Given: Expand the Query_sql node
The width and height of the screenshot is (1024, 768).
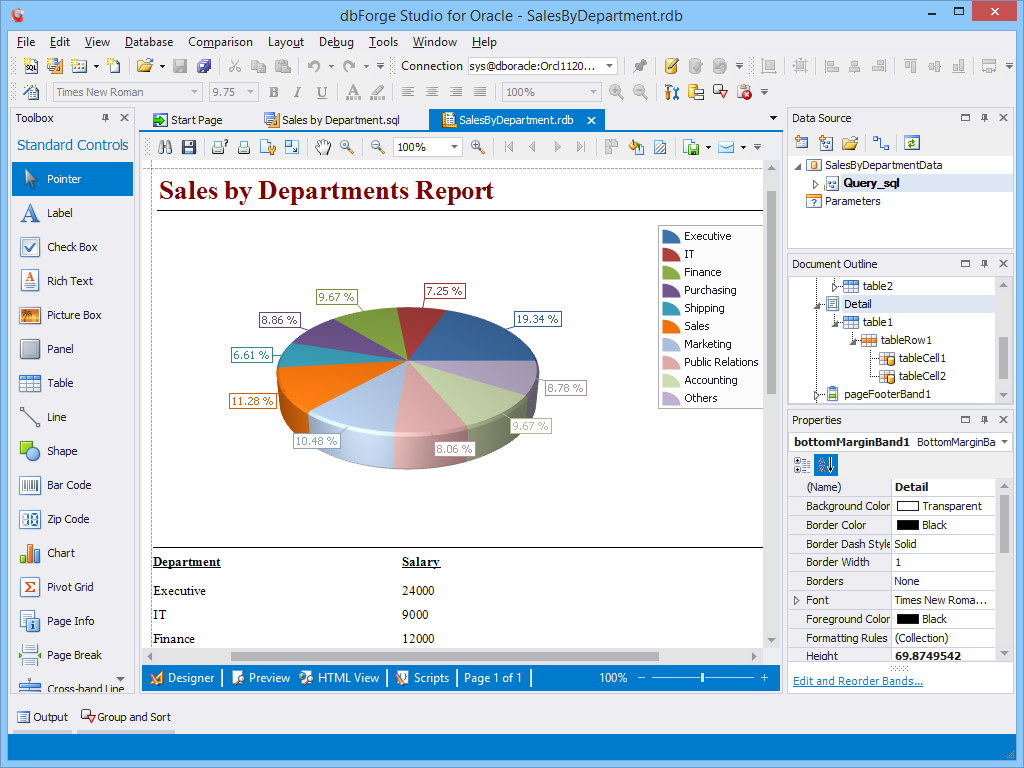Looking at the screenshot, I should tap(815, 184).
